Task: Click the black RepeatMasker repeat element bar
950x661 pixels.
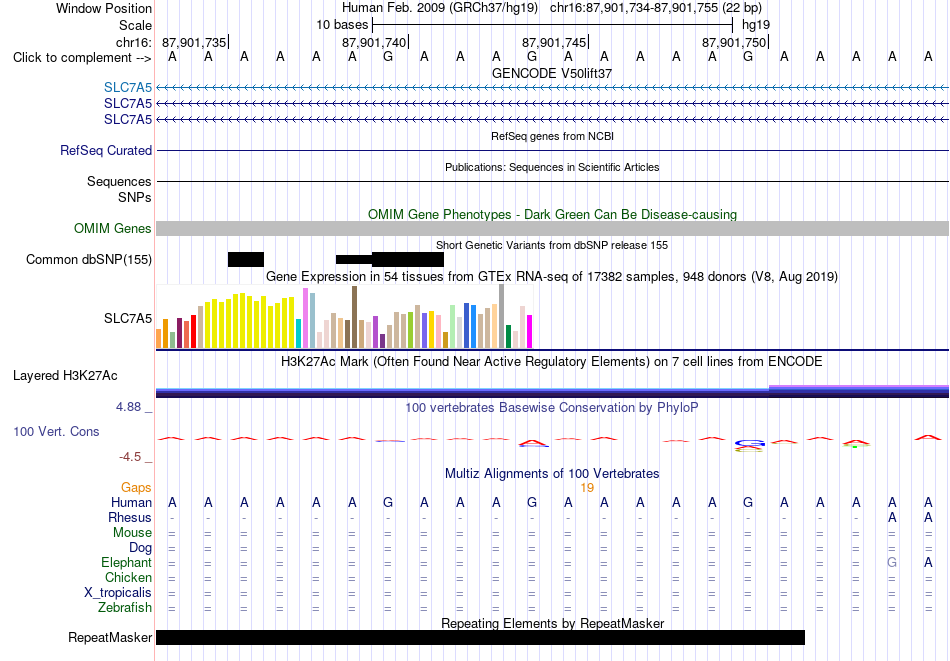Action: coord(480,637)
